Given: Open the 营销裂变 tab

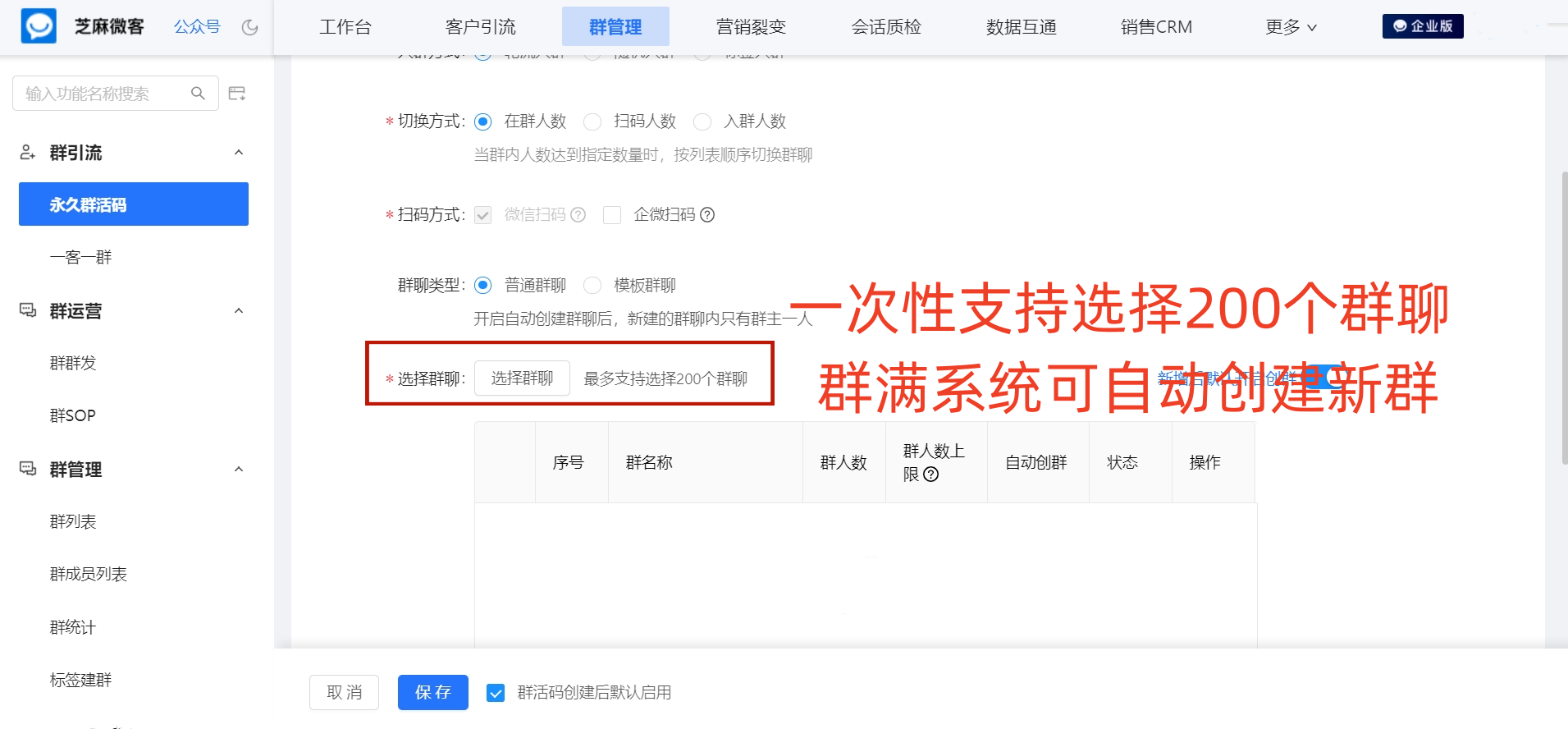Looking at the screenshot, I should click(x=751, y=27).
